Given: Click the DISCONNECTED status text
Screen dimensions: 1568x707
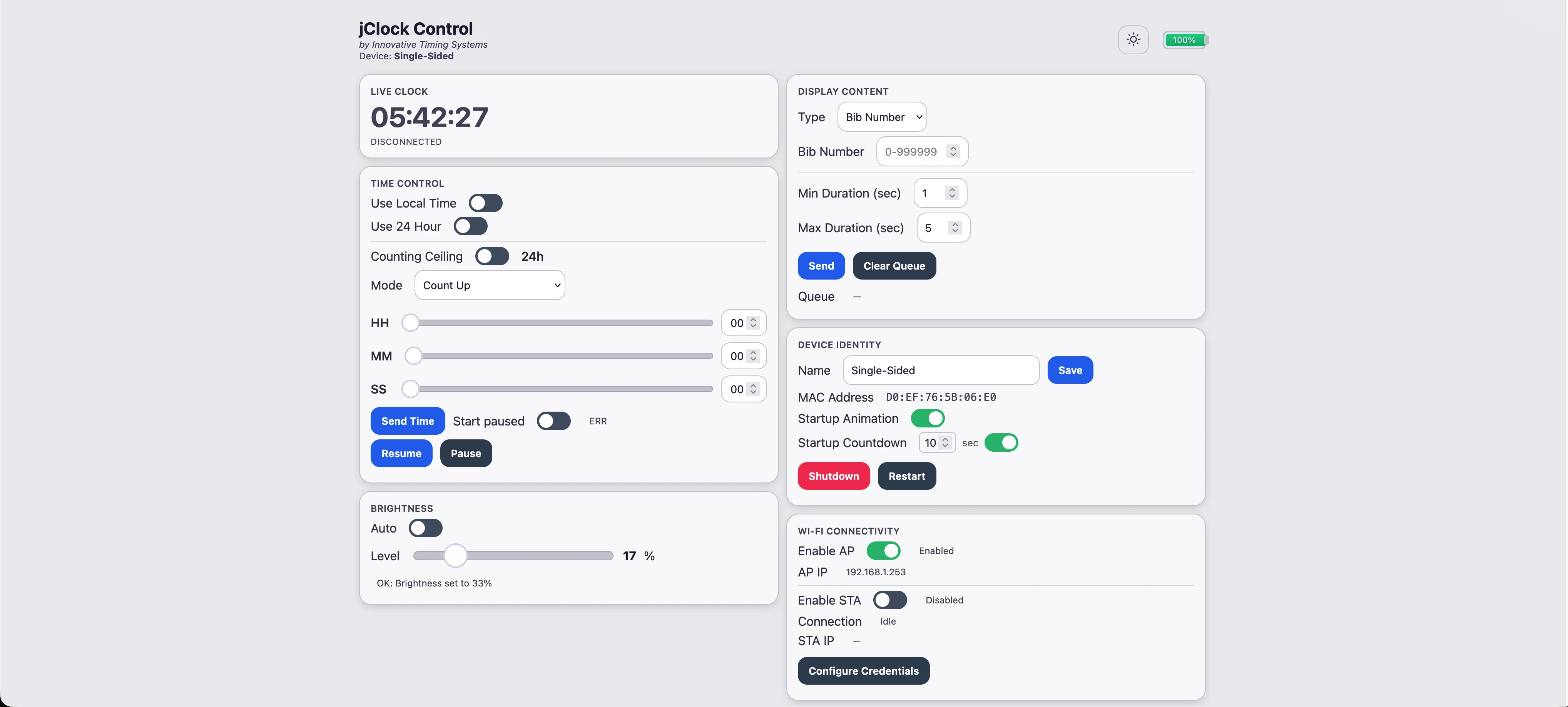Looking at the screenshot, I should point(406,142).
